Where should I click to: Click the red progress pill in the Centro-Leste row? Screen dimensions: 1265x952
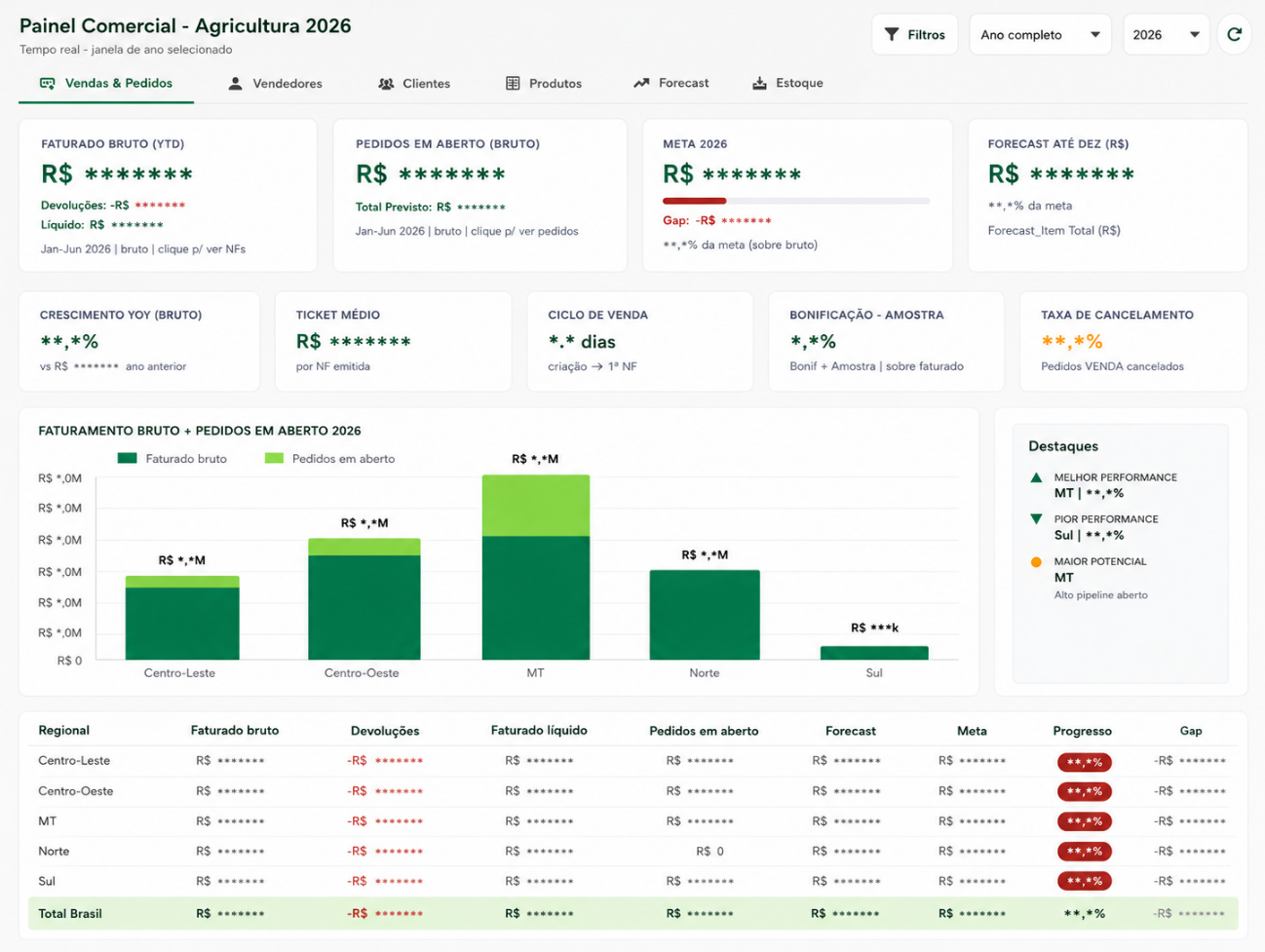coord(1084,762)
